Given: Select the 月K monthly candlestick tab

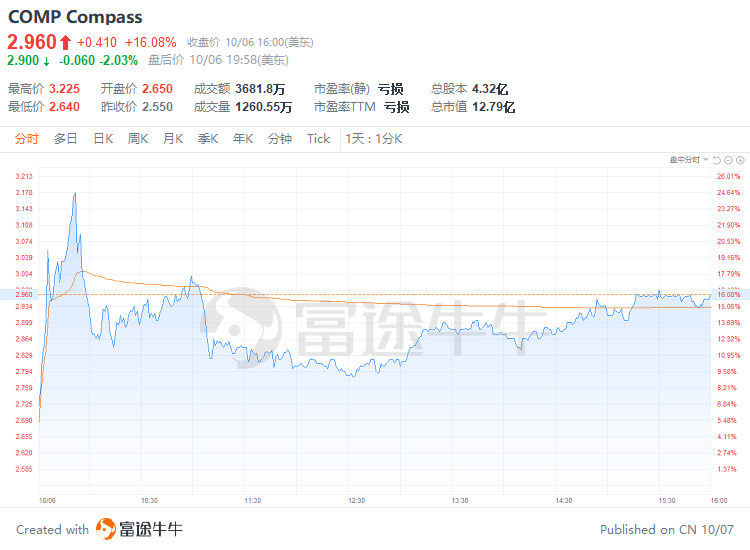Looking at the screenshot, I should point(173,139).
